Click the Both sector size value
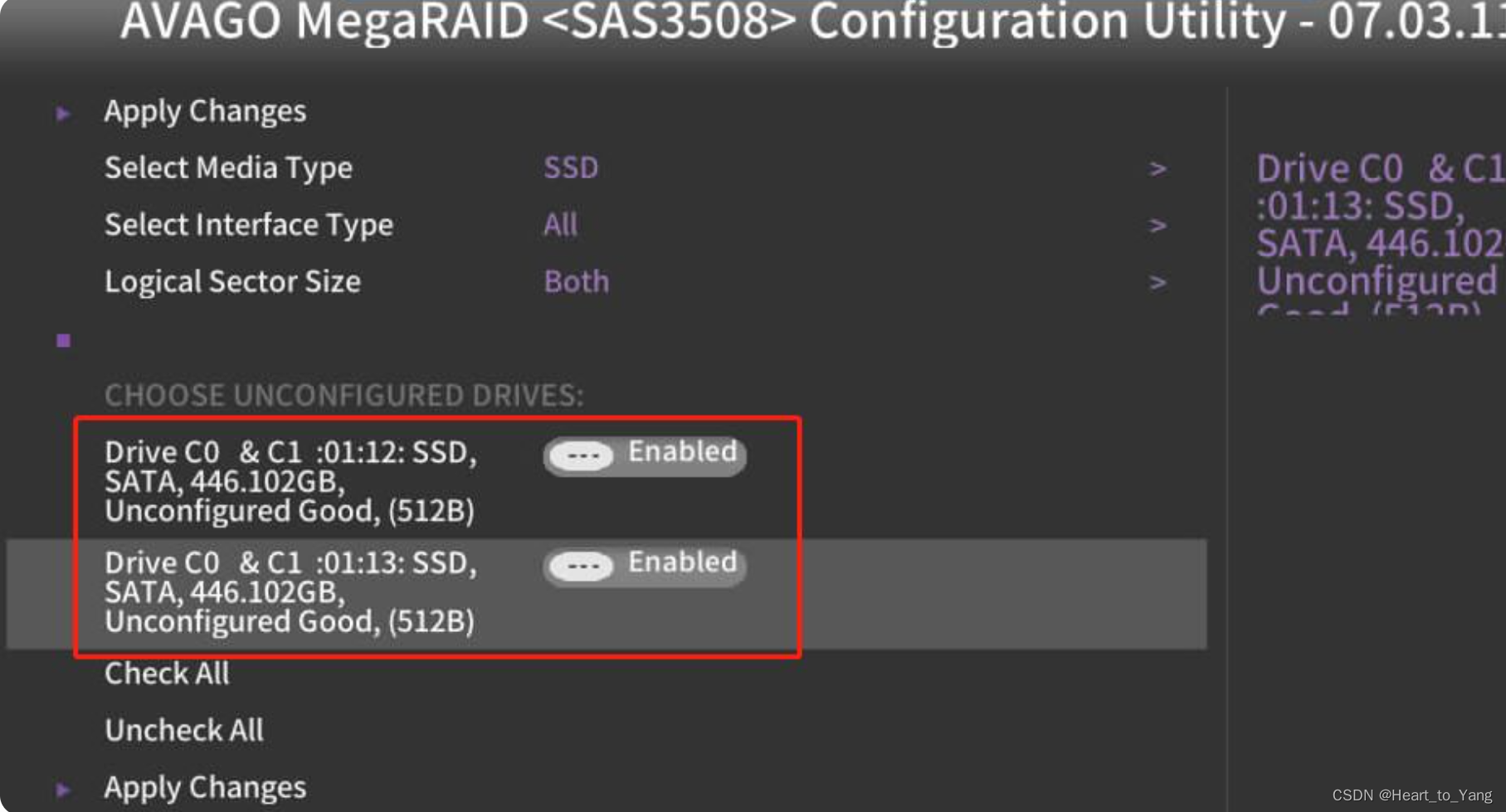The image size is (1506, 812). click(576, 282)
